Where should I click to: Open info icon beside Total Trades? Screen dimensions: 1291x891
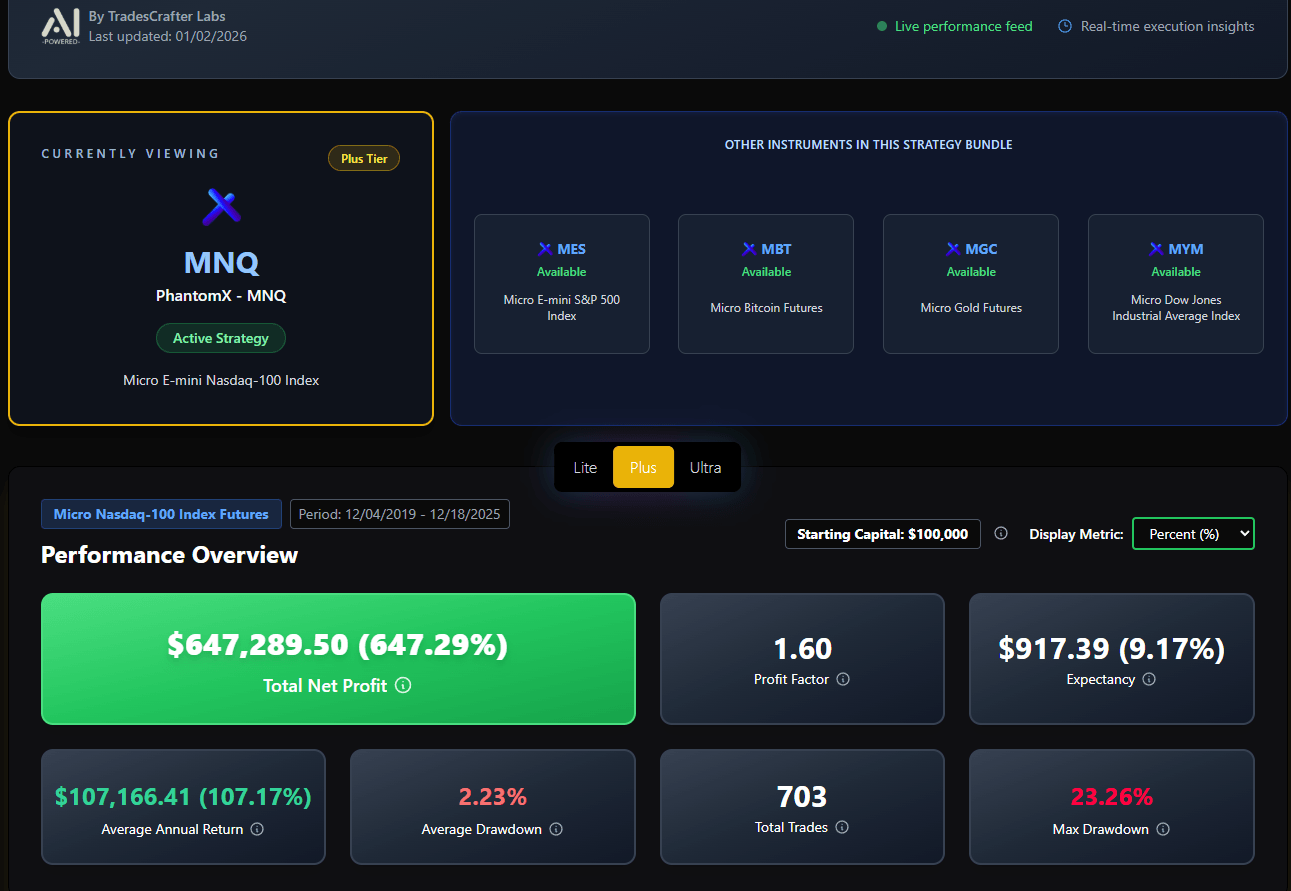click(842, 827)
